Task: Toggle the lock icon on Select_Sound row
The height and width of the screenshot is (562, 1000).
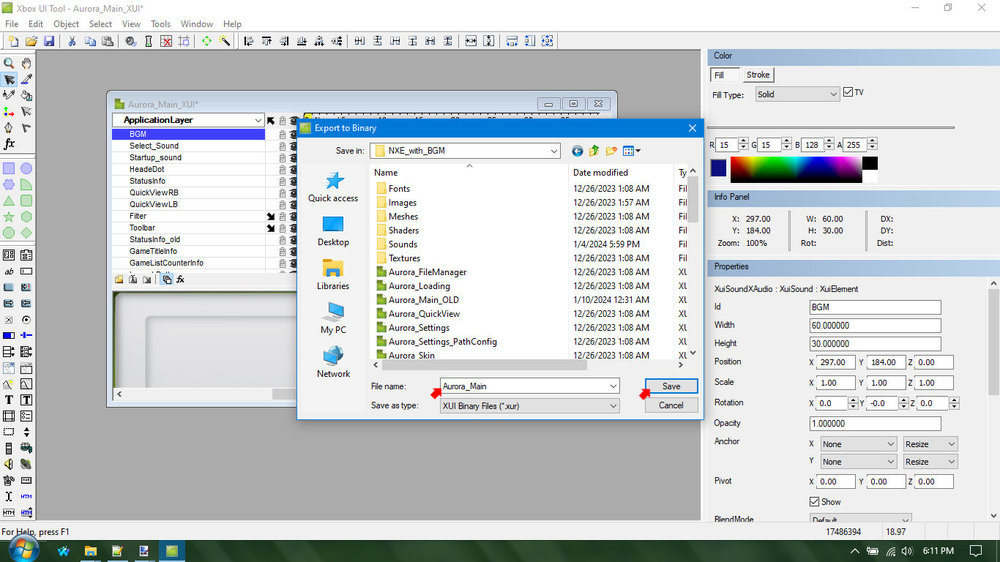Action: pyautogui.click(x=282, y=146)
